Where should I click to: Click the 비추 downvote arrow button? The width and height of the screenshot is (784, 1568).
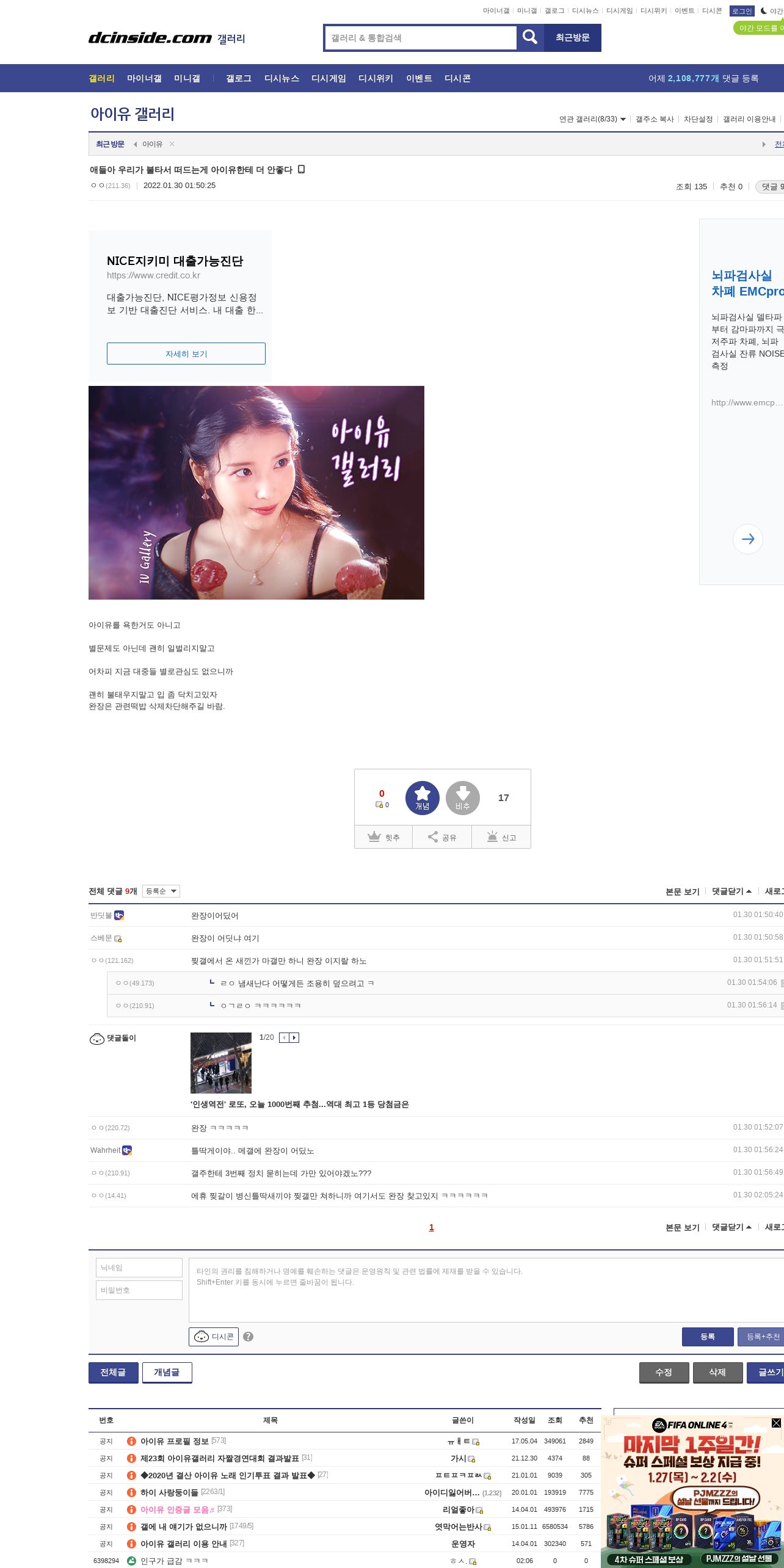coord(463,797)
